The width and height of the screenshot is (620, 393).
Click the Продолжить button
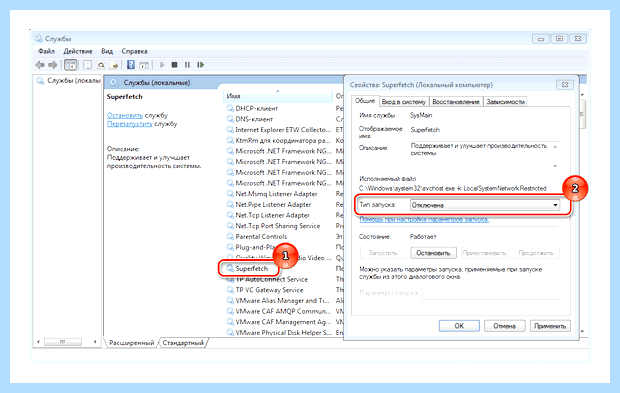[536, 253]
